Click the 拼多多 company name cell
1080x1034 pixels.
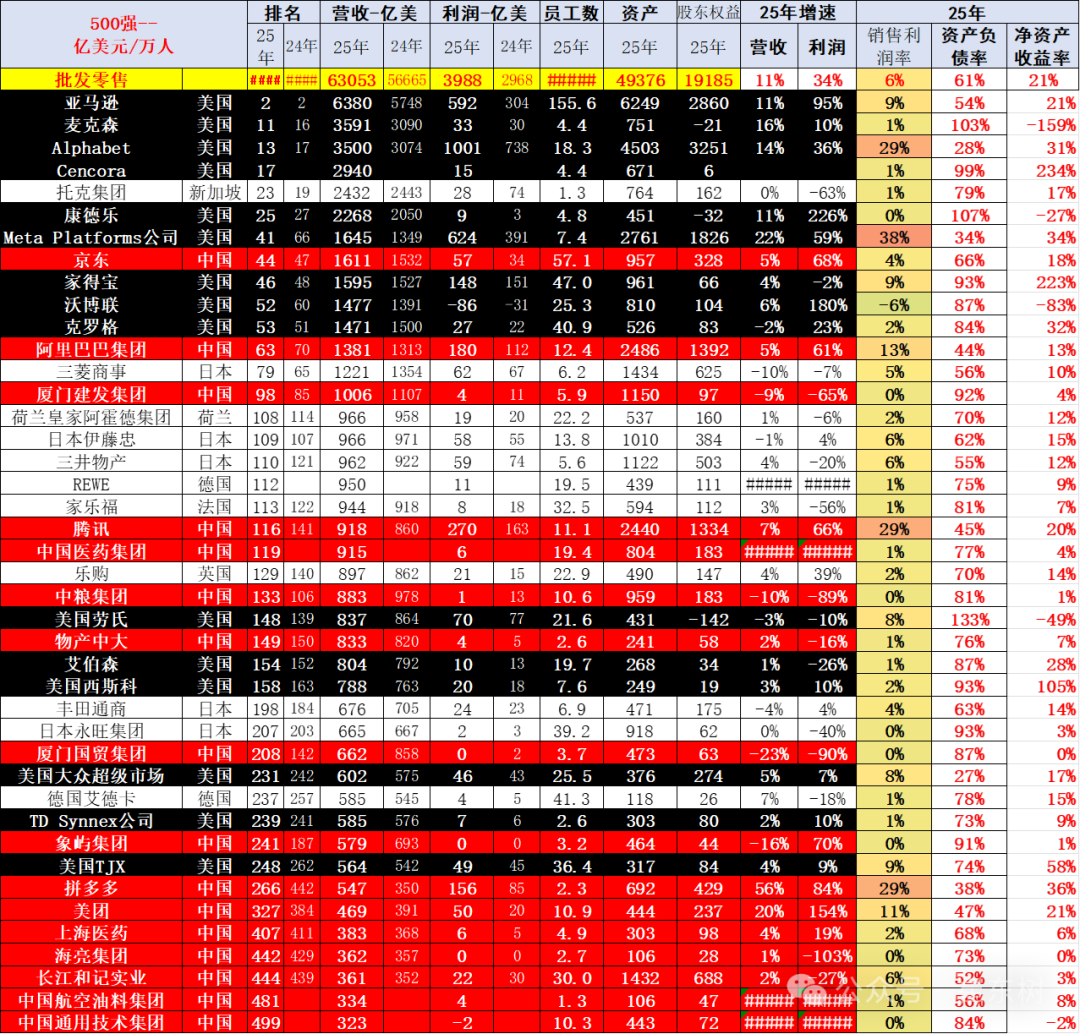[x=91, y=888]
